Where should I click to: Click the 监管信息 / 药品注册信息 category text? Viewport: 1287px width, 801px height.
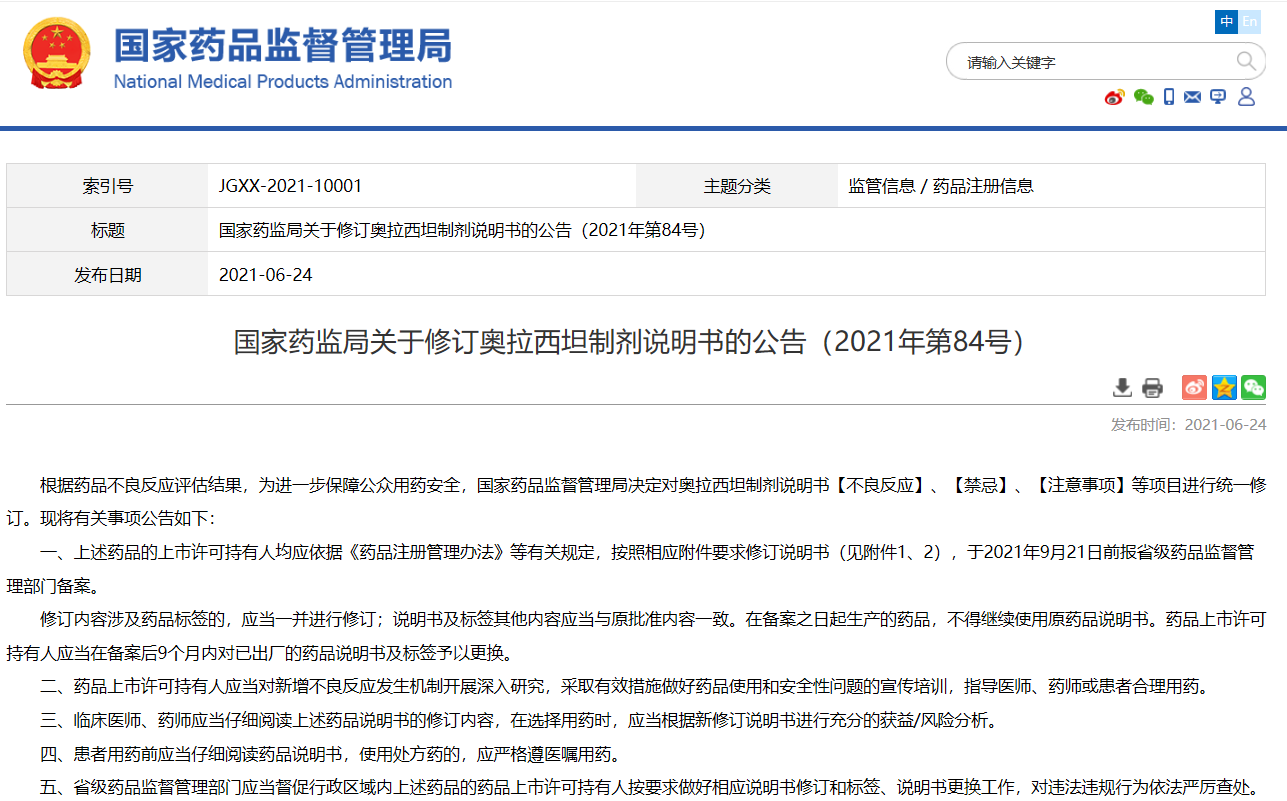(940, 186)
